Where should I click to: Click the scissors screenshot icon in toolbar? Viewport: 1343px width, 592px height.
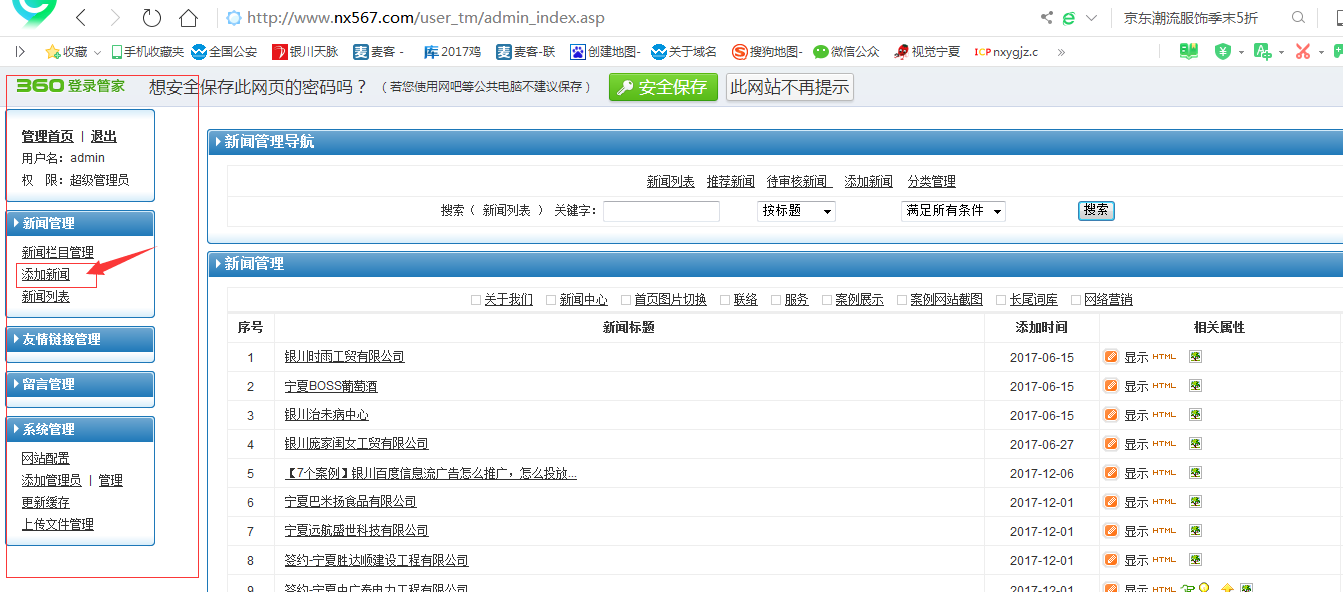1302,52
